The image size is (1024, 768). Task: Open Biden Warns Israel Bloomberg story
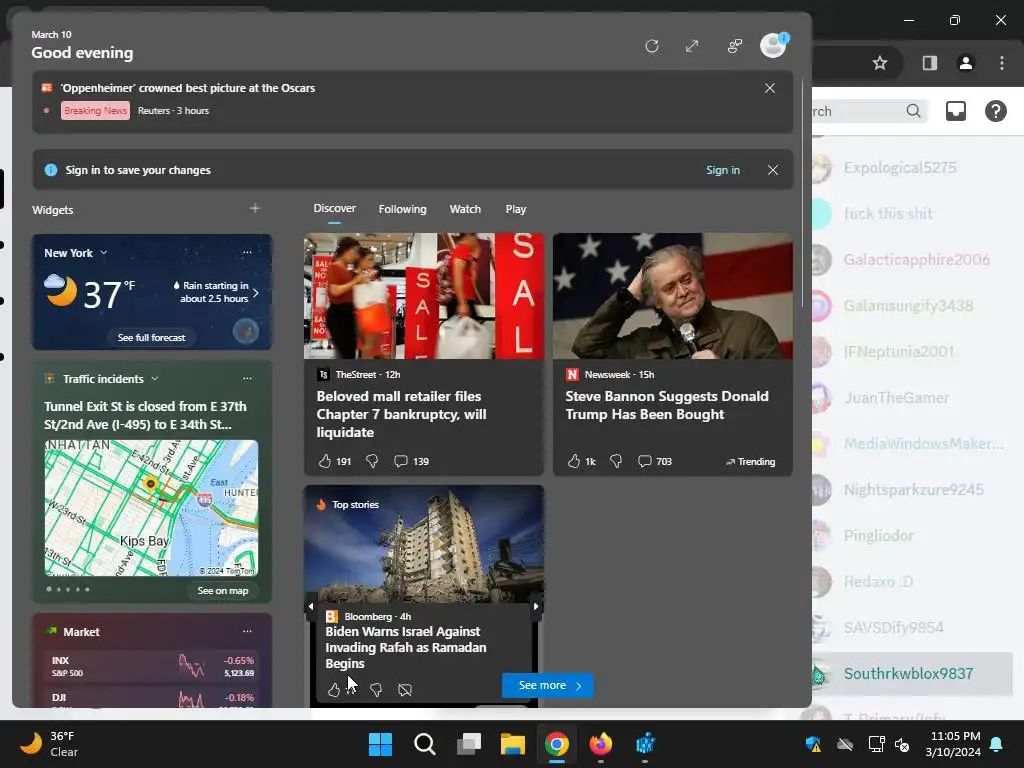(x=406, y=647)
